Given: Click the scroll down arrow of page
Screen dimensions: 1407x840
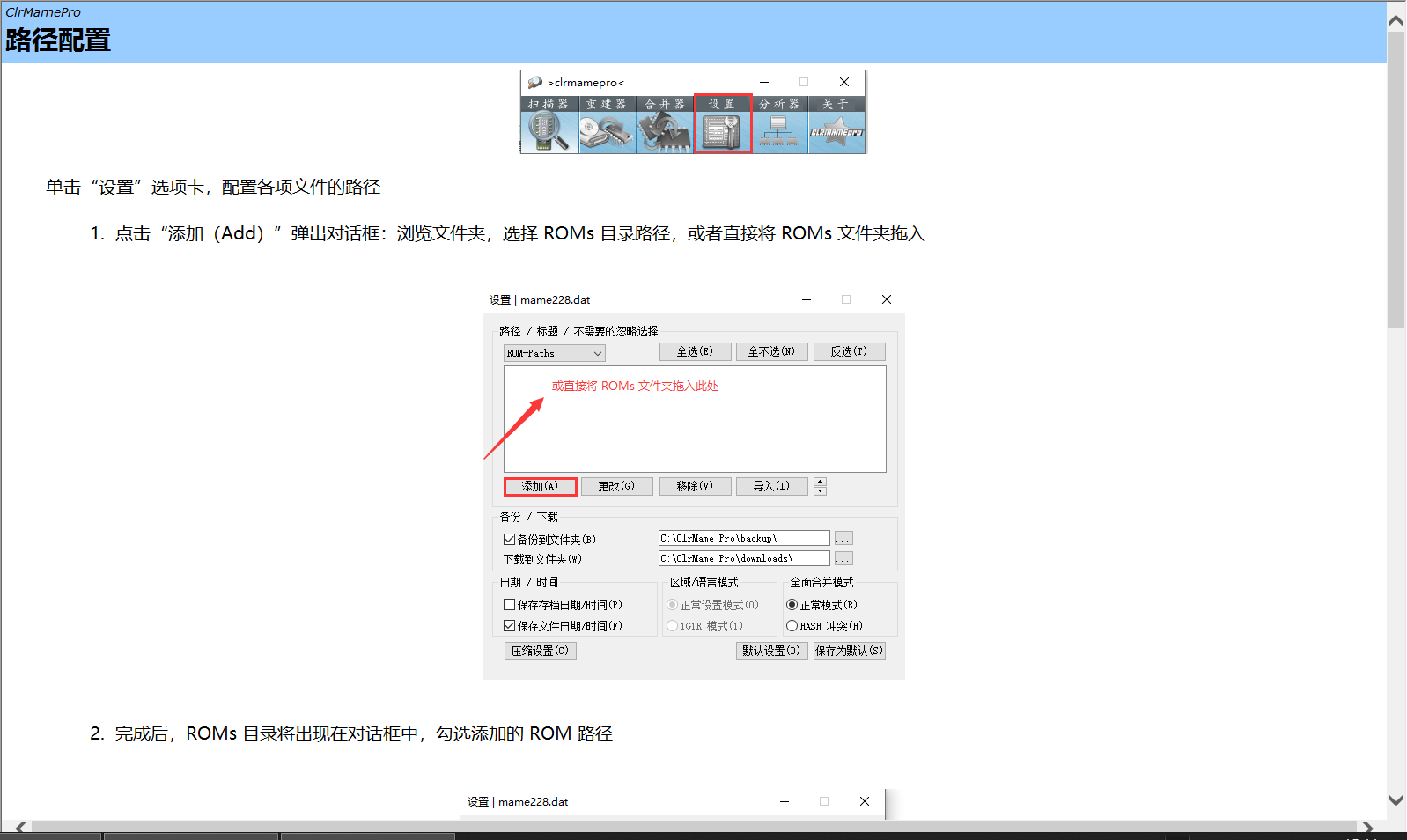Looking at the screenshot, I should pos(1396,800).
